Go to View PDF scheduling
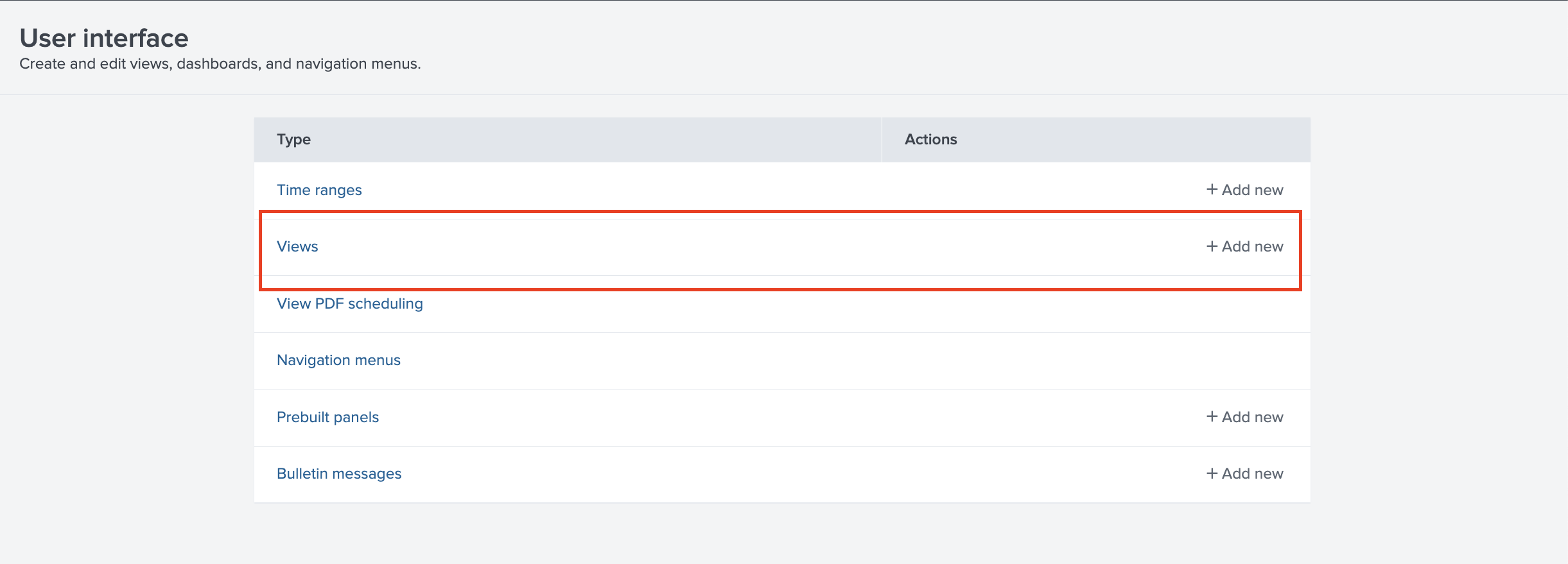Screen dimensions: 1568x564 [x=349, y=303]
